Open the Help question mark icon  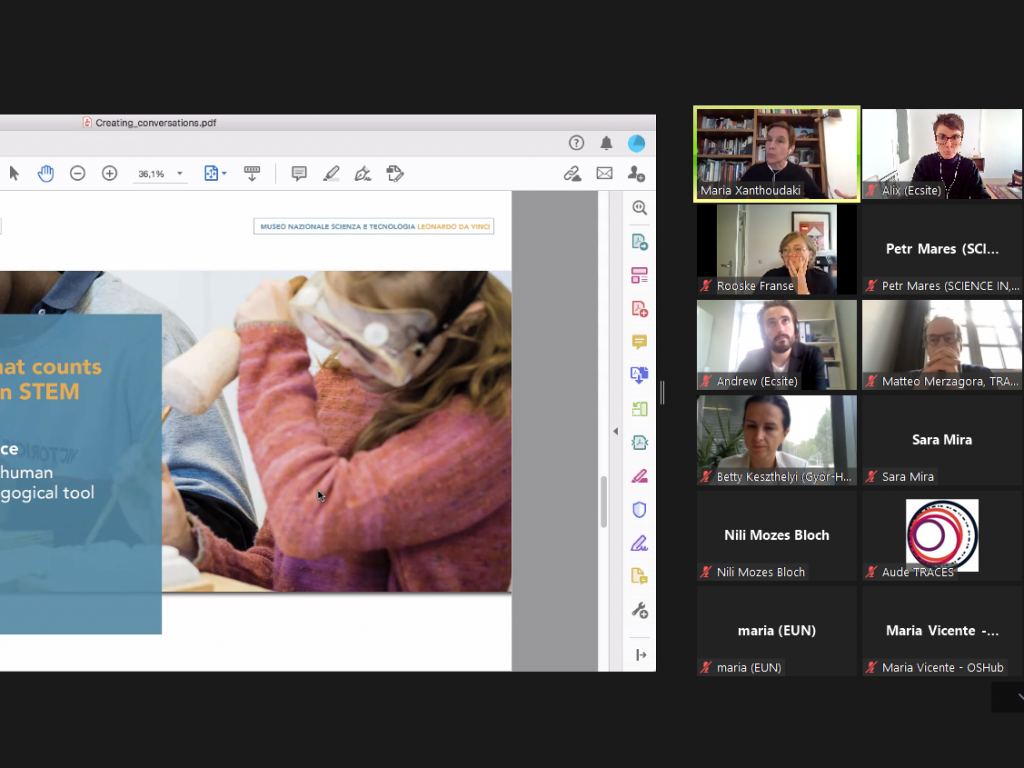pyautogui.click(x=576, y=143)
